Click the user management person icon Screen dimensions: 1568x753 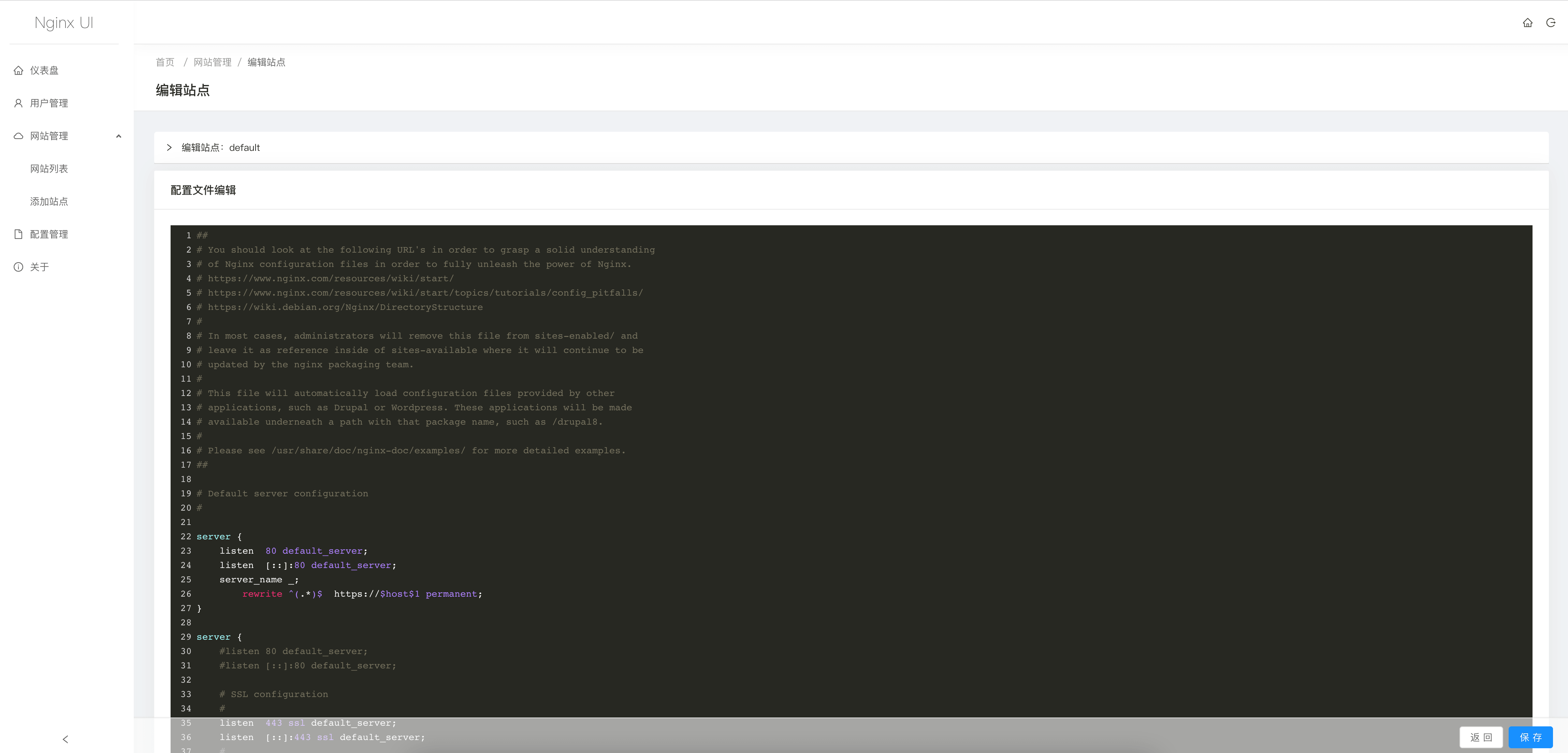click(x=18, y=103)
